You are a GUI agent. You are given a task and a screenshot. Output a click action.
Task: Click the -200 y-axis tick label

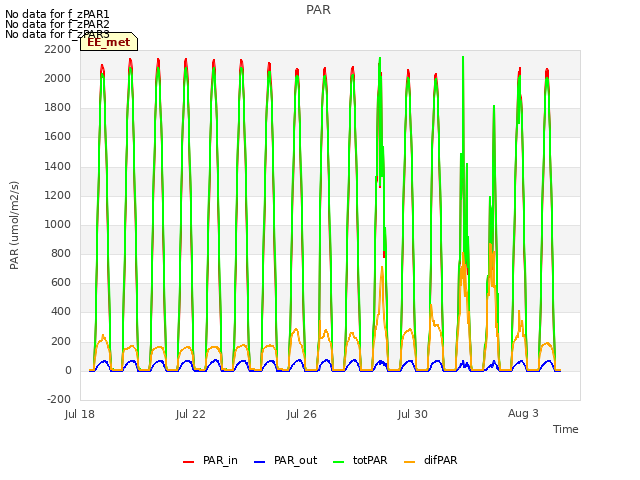pos(59,400)
